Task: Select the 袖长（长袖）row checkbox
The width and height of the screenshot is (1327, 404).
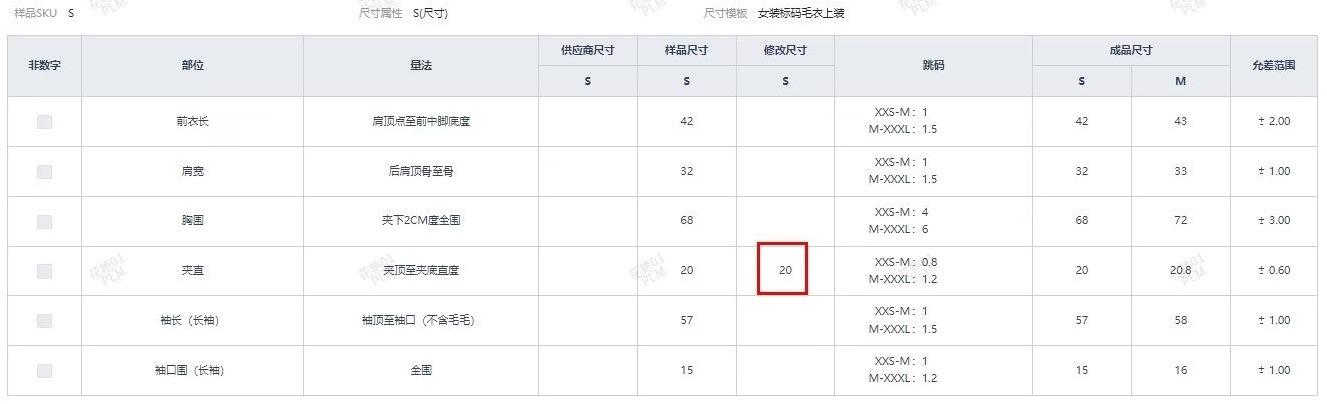Action: 44,321
